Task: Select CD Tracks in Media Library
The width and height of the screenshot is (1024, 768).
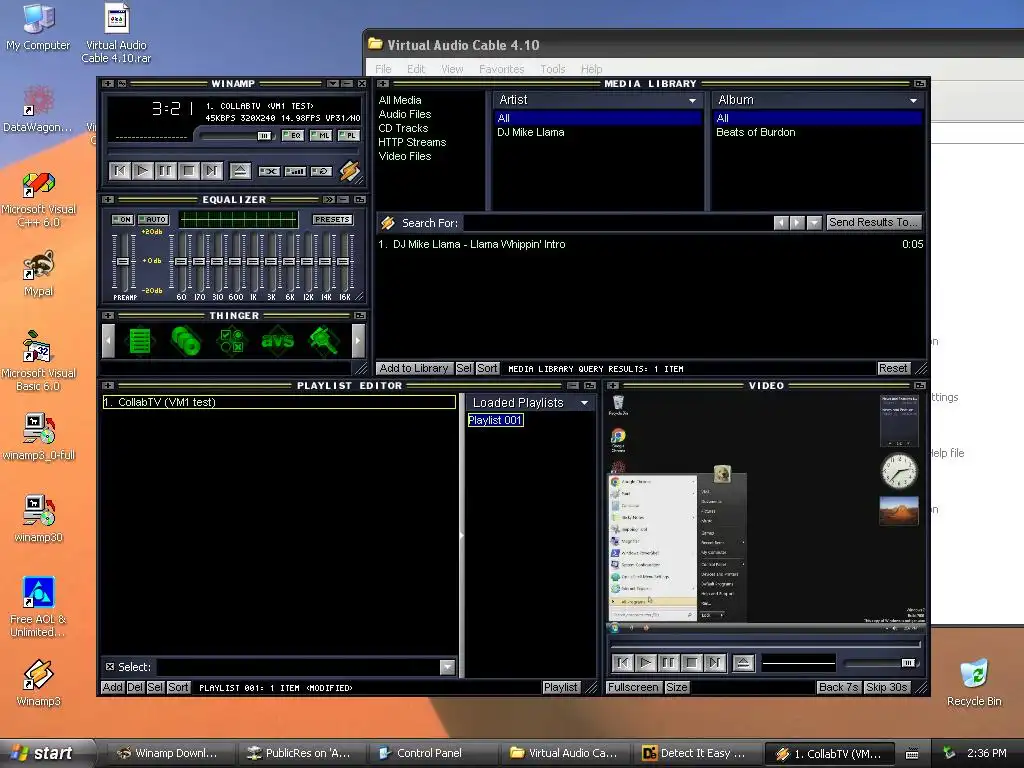Action: [x=403, y=128]
